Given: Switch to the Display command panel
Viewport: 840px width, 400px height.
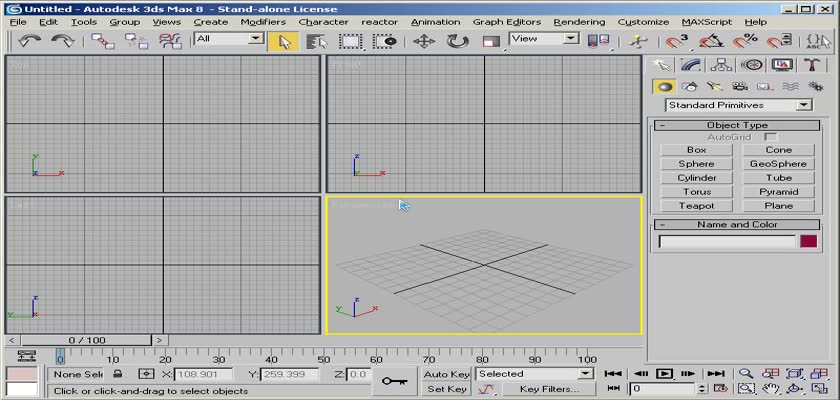Looking at the screenshot, I should (x=782, y=65).
